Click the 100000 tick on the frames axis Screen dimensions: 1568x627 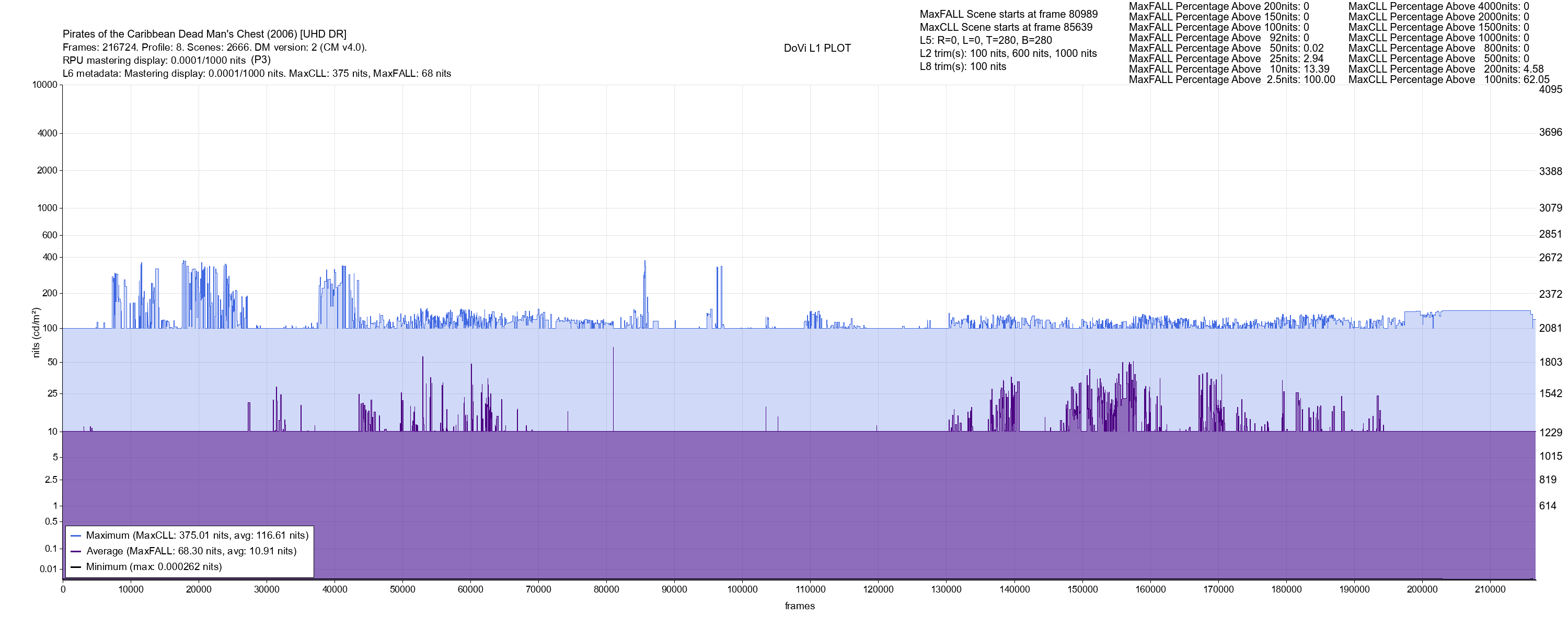click(743, 589)
